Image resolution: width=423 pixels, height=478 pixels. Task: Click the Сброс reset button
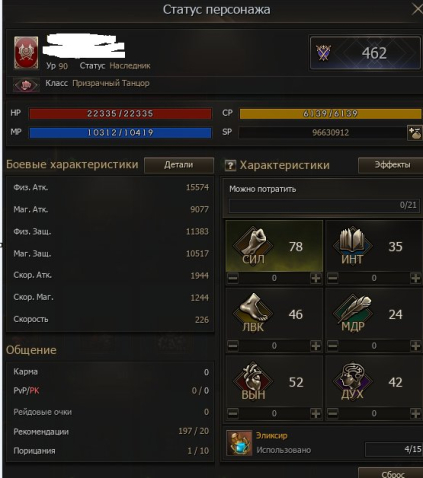point(391,473)
